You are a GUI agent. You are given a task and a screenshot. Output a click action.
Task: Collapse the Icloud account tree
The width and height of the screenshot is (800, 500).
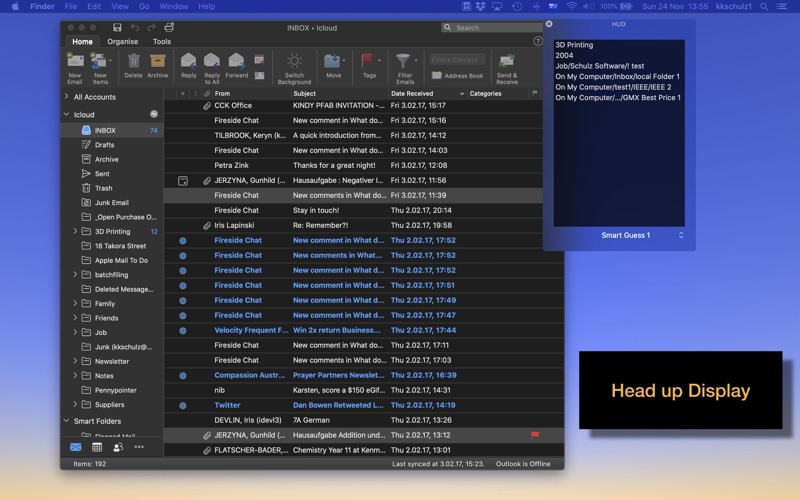click(x=66, y=114)
